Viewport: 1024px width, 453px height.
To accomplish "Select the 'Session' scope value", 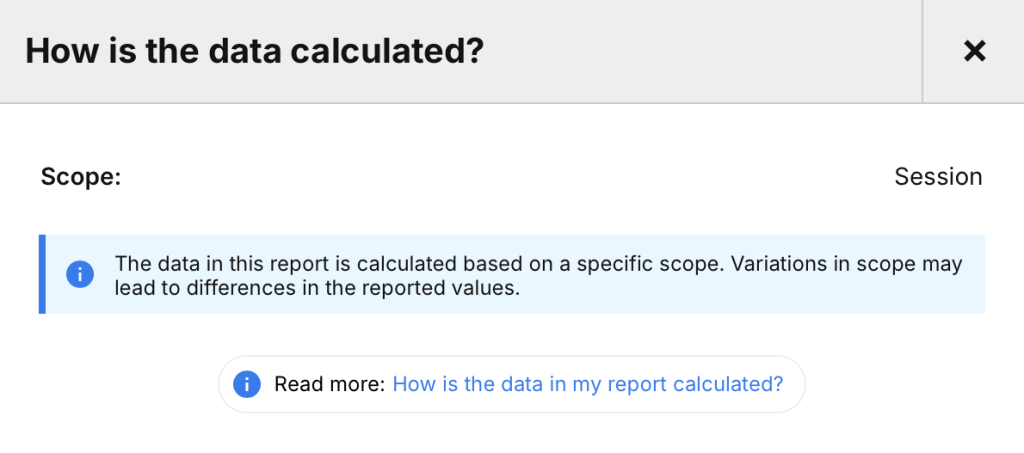I will tap(938, 177).
